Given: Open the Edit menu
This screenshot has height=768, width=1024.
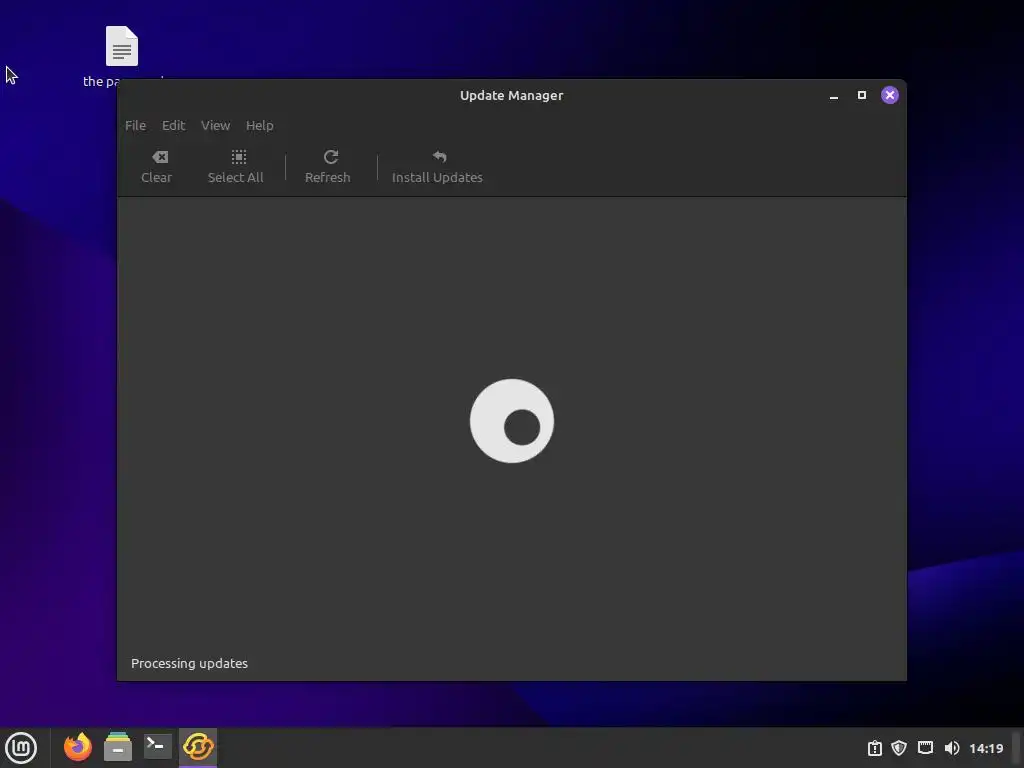Looking at the screenshot, I should 173,125.
